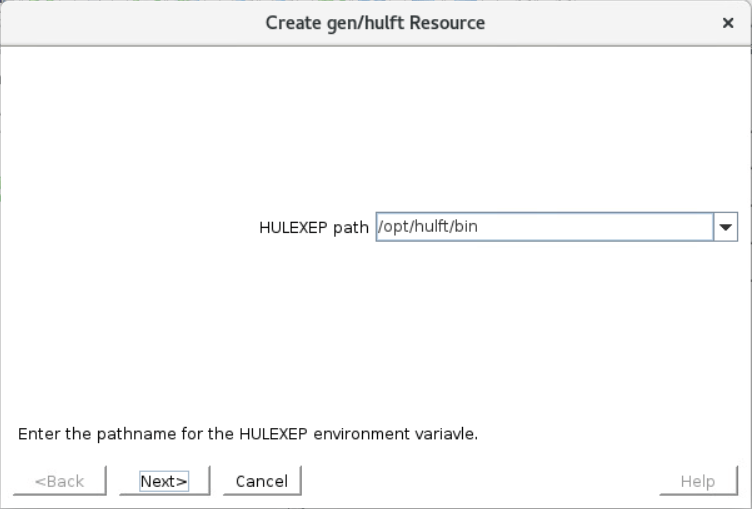This screenshot has width=752, height=509.
Task: Abort wizard via the Cancel button
Action: click(x=262, y=481)
